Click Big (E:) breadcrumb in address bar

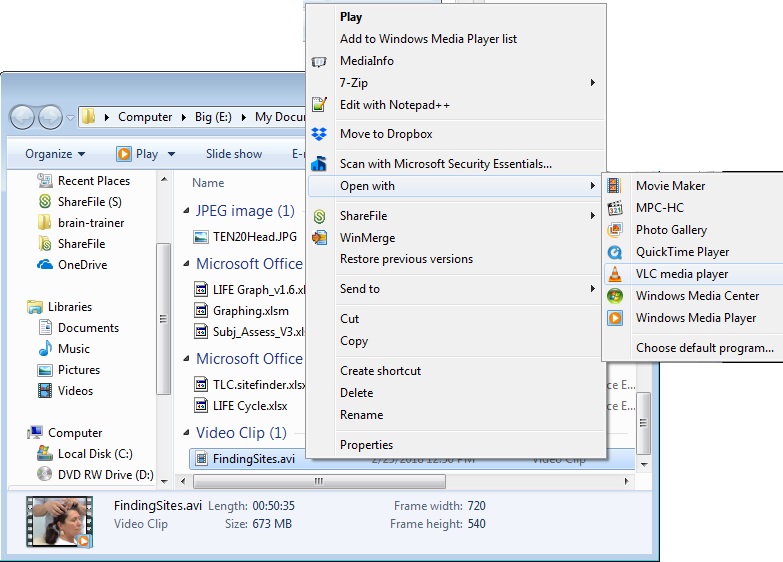tap(213, 117)
